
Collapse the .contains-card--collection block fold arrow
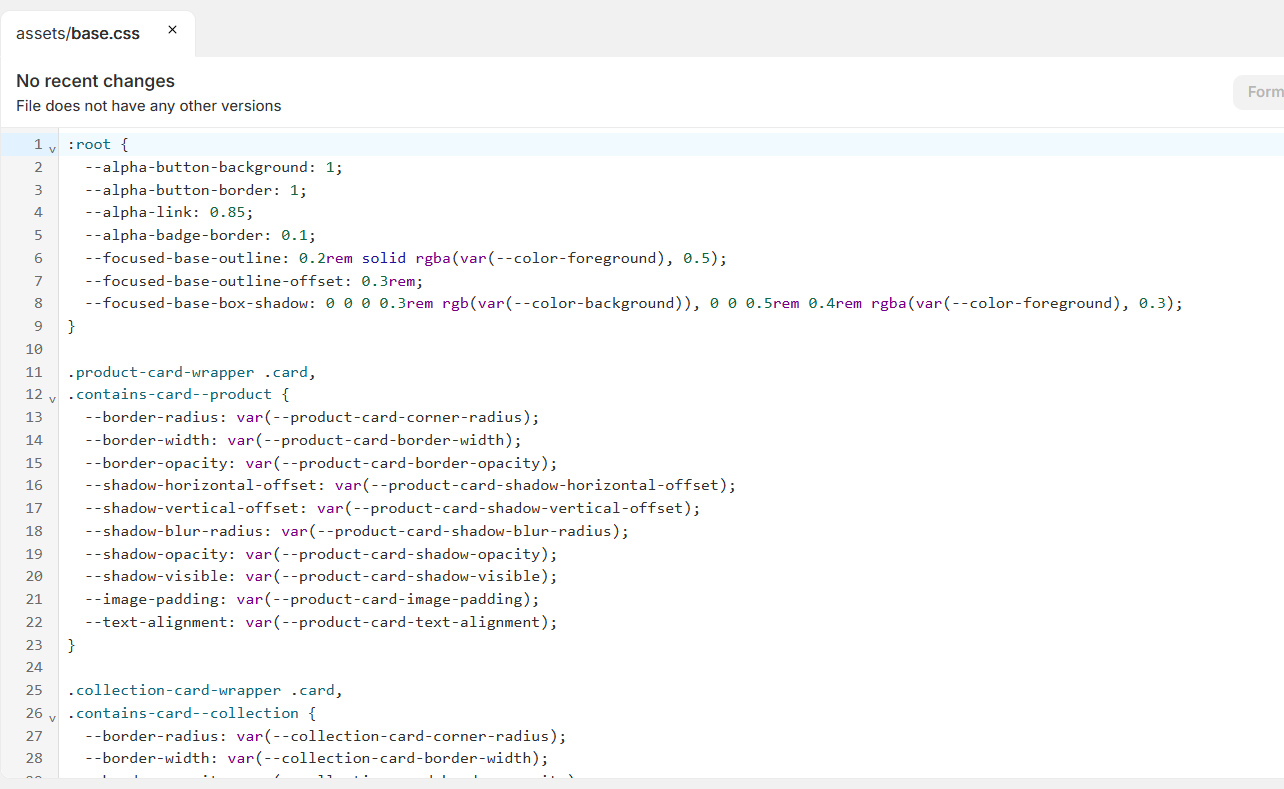[x=52, y=717]
